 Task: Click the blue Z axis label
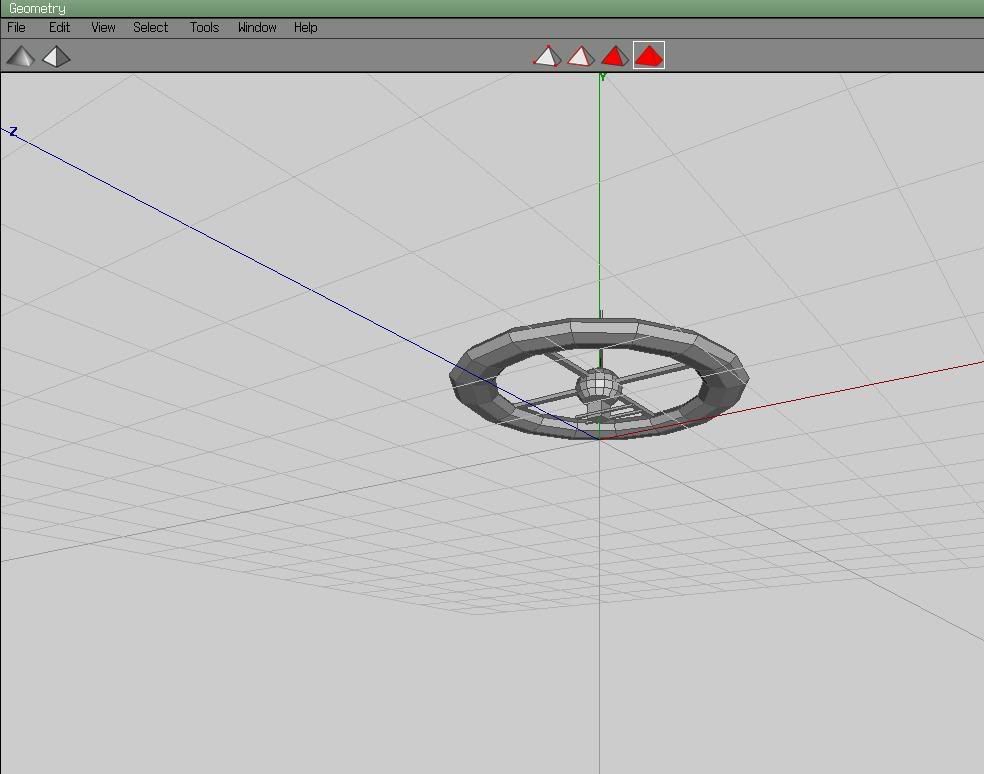[13, 132]
